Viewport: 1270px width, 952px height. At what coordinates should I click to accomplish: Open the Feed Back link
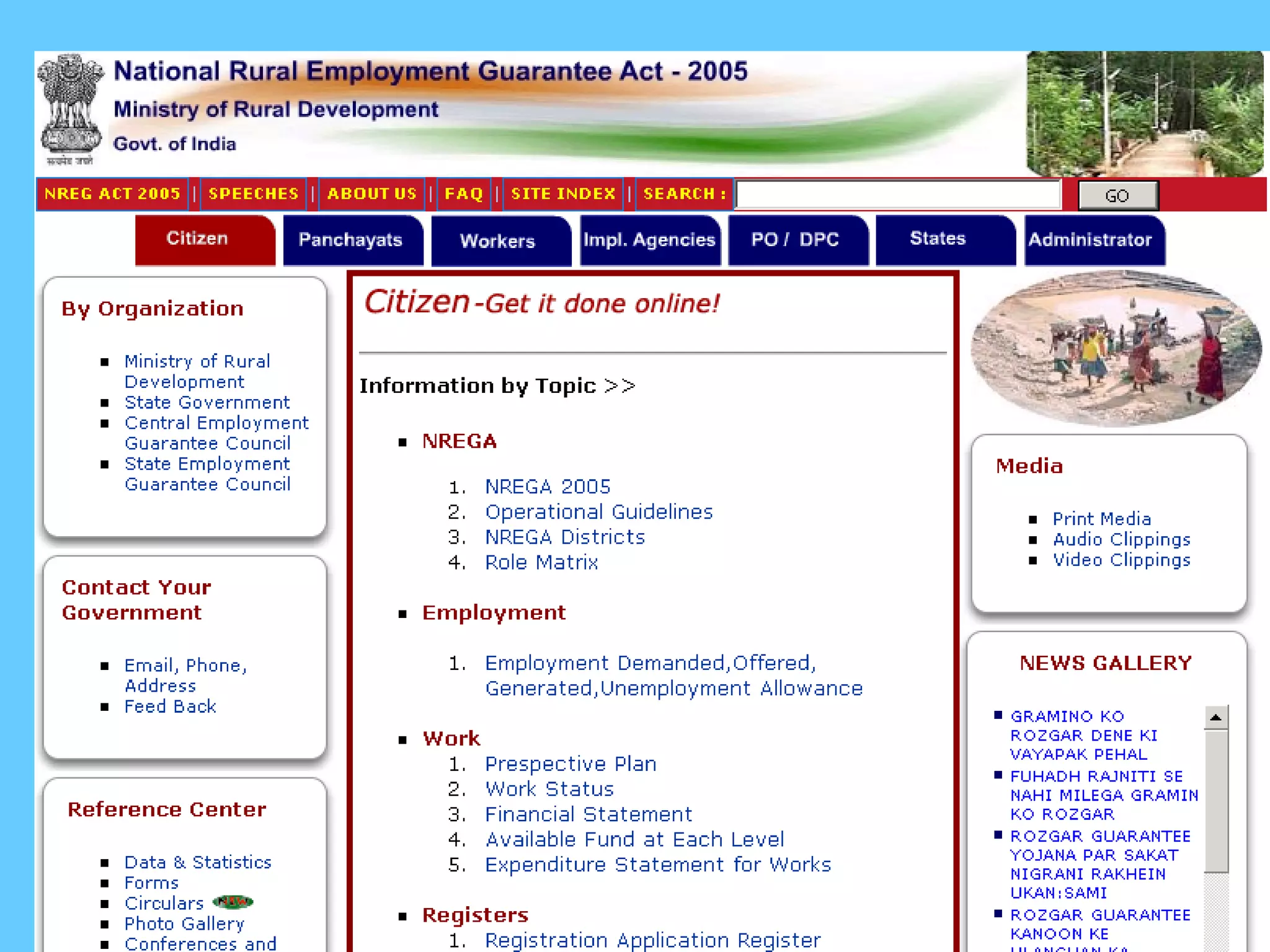pos(170,707)
